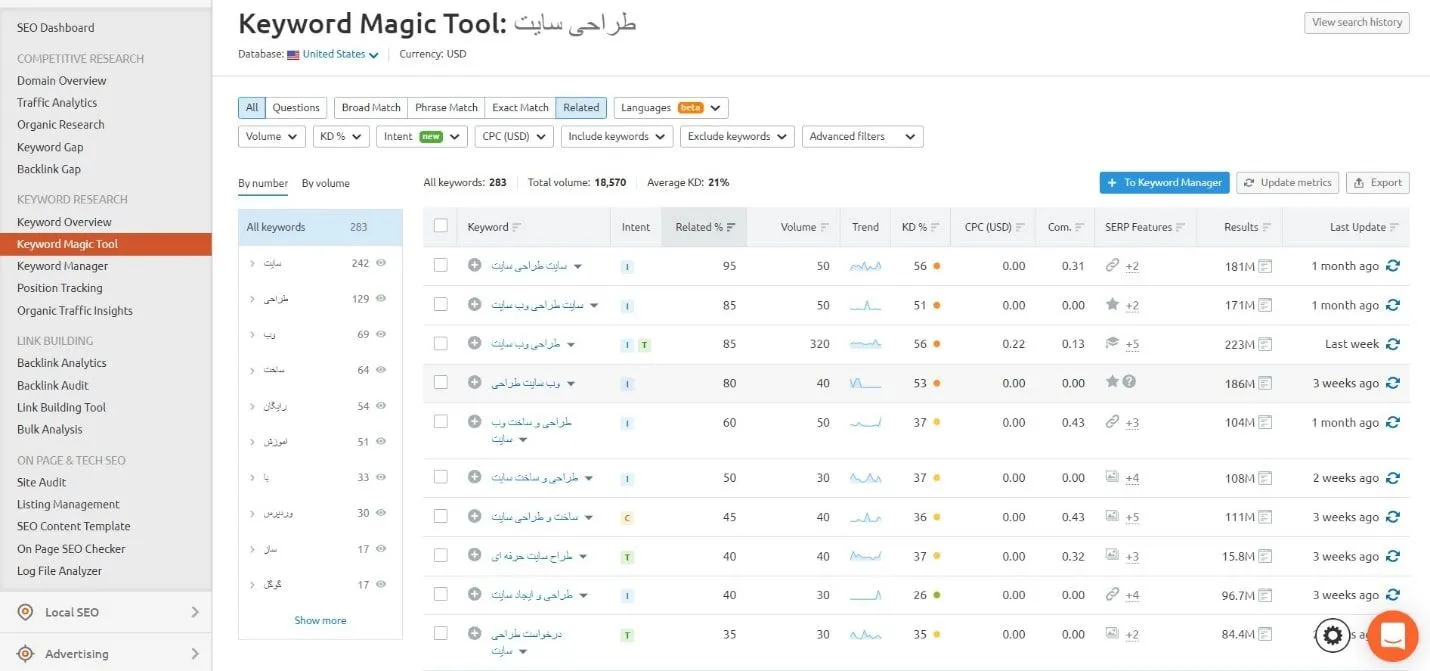Add the Related 45 keyword with plus icon
This screenshot has width=1430, height=671.
pos(474,516)
